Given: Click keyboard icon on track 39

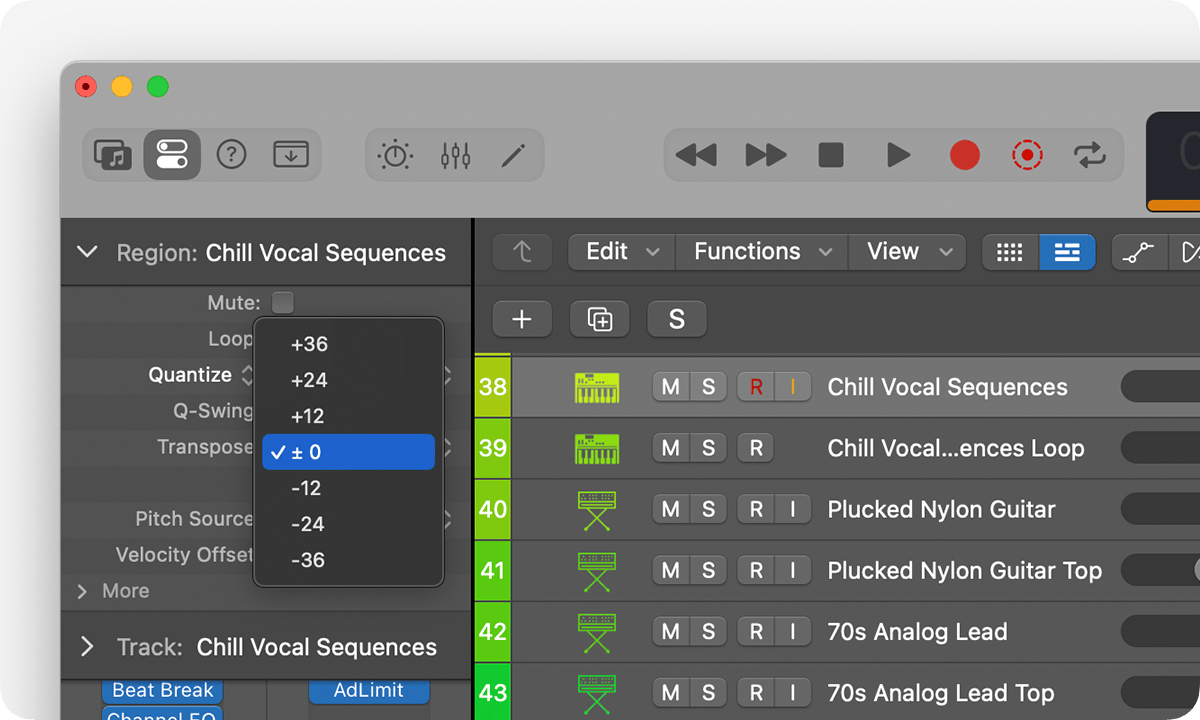Looking at the screenshot, I should tap(597, 448).
